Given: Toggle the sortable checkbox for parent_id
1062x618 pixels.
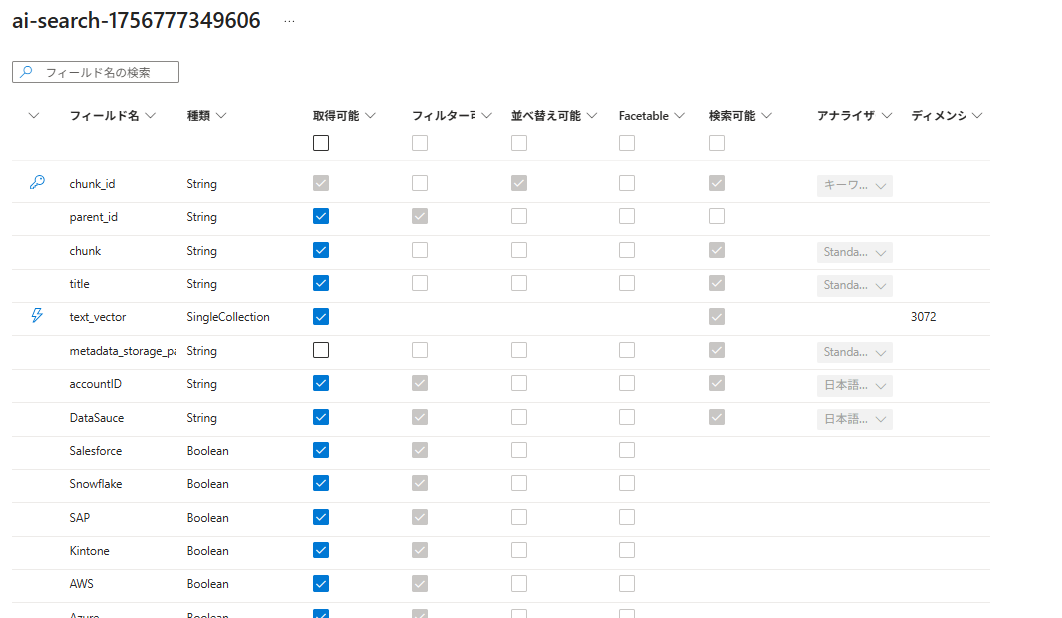Looking at the screenshot, I should pos(519,216).
